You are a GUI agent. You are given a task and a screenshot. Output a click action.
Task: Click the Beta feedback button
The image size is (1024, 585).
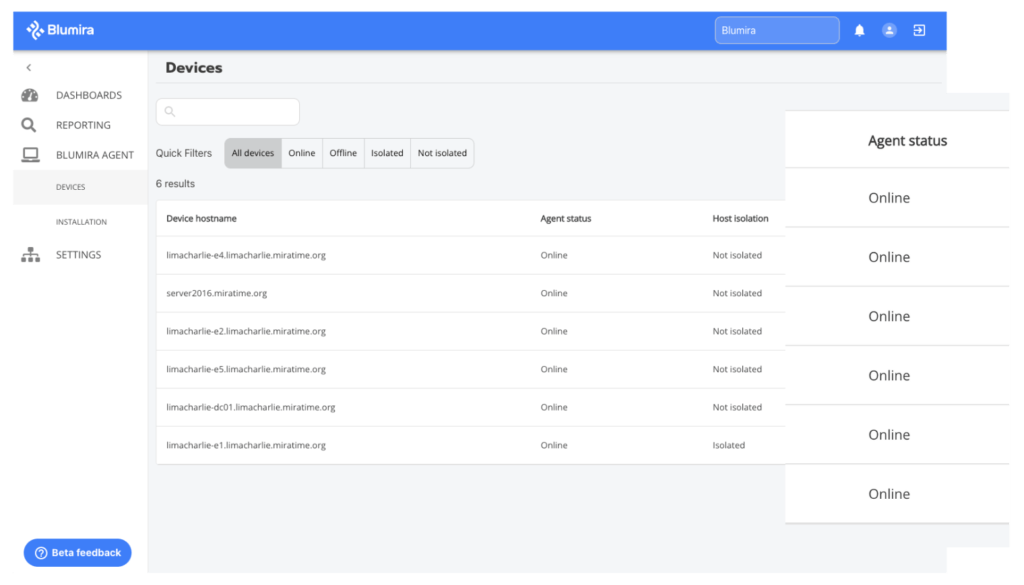[77, 552]
